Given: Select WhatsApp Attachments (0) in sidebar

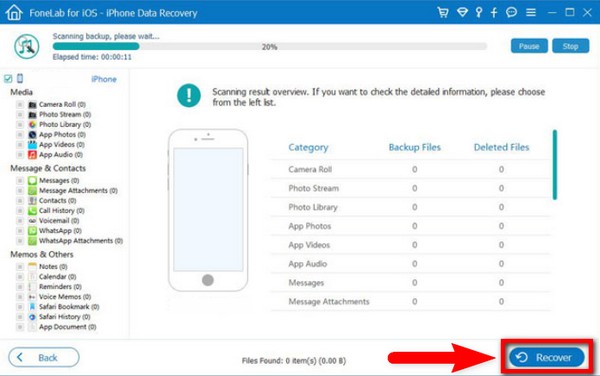Looking at the screenshot, I should pyautogui.click(x=81, y=241).
